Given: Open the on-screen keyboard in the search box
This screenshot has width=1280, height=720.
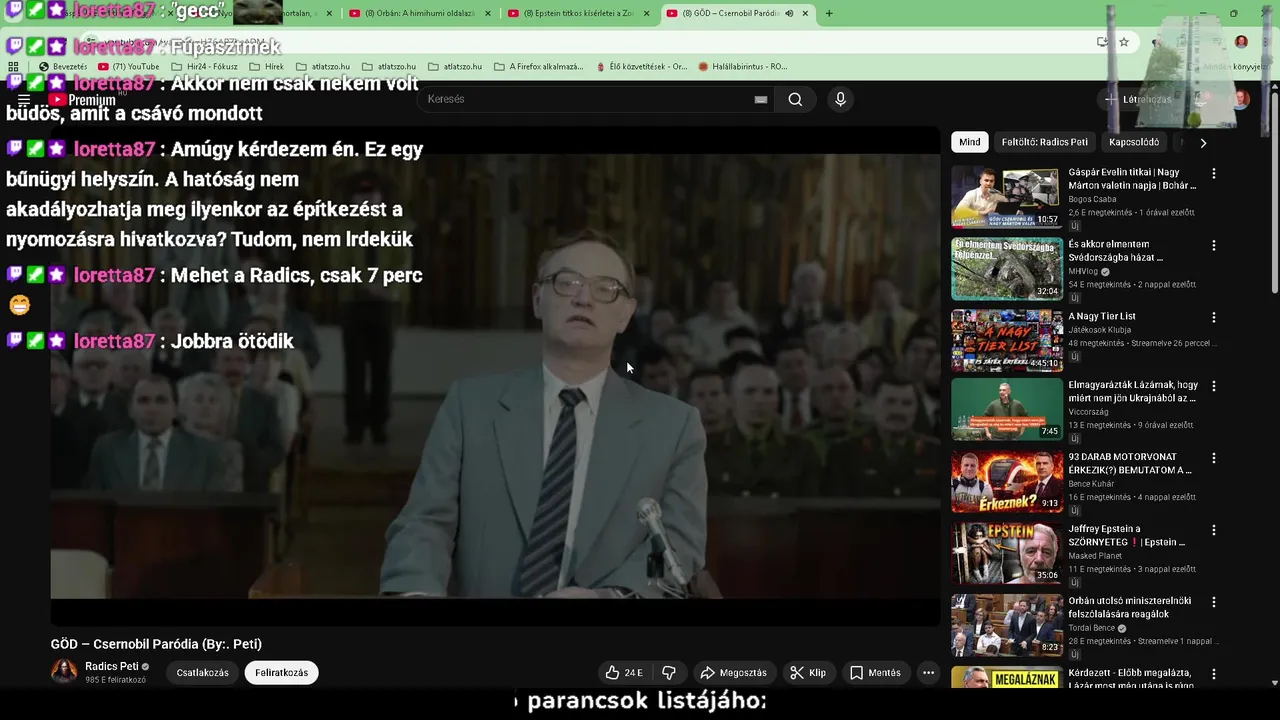Looking at the screenshot, I should (761, 99).
